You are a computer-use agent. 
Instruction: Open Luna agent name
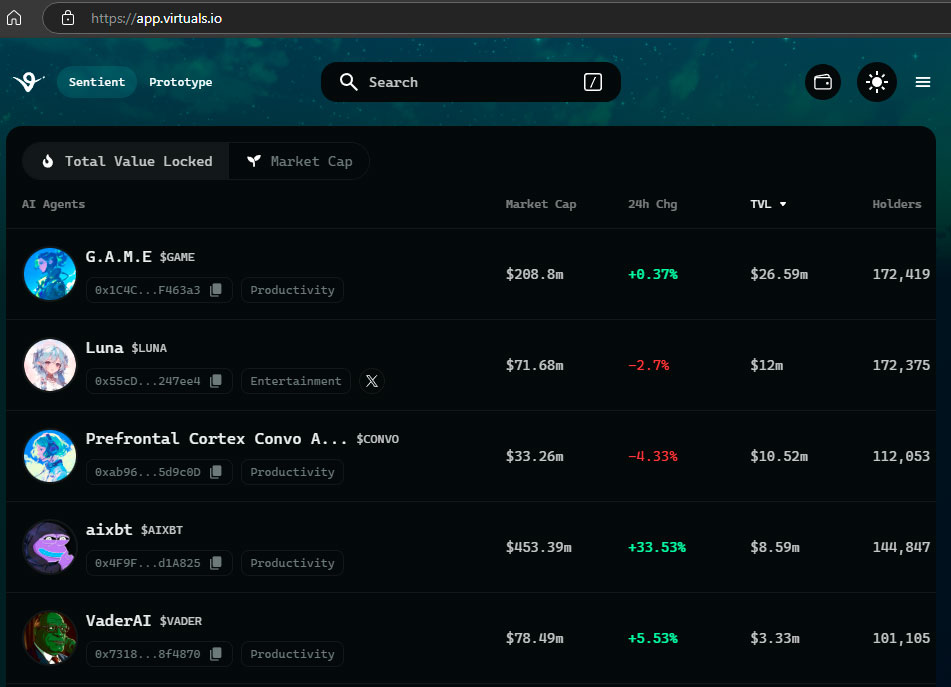tap(104, 347)
